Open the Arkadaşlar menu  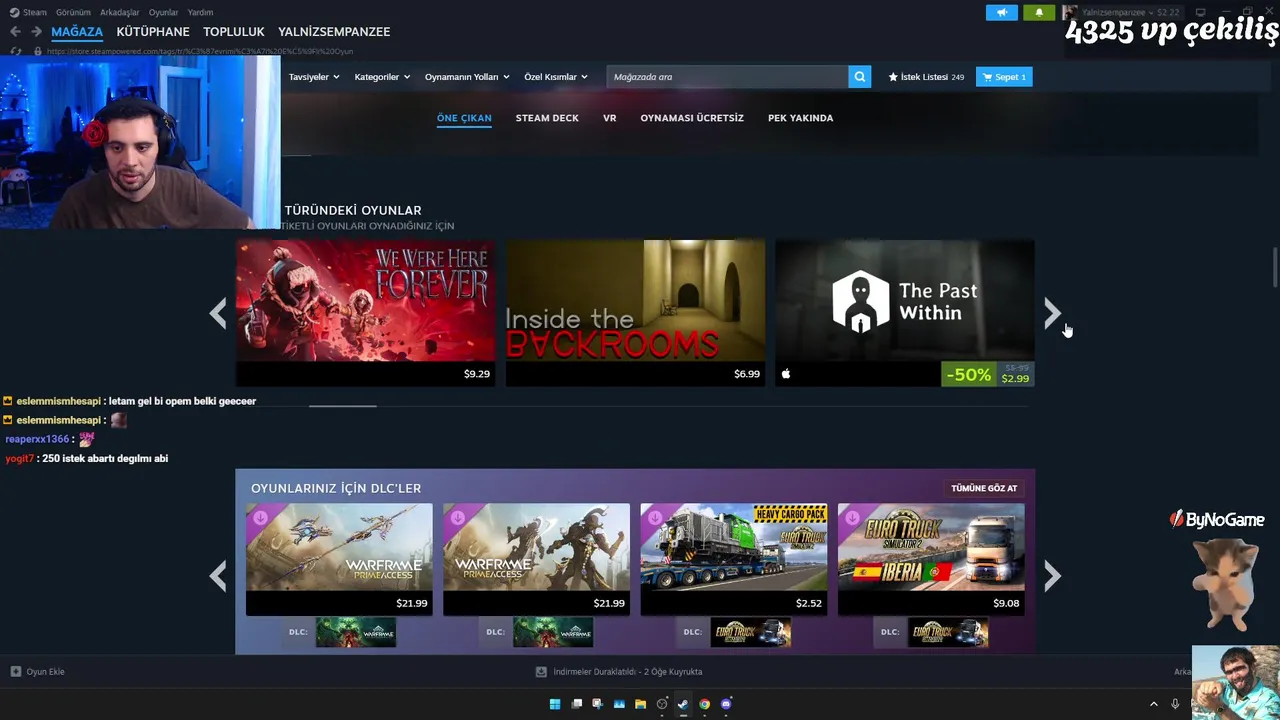coord(120,12)
